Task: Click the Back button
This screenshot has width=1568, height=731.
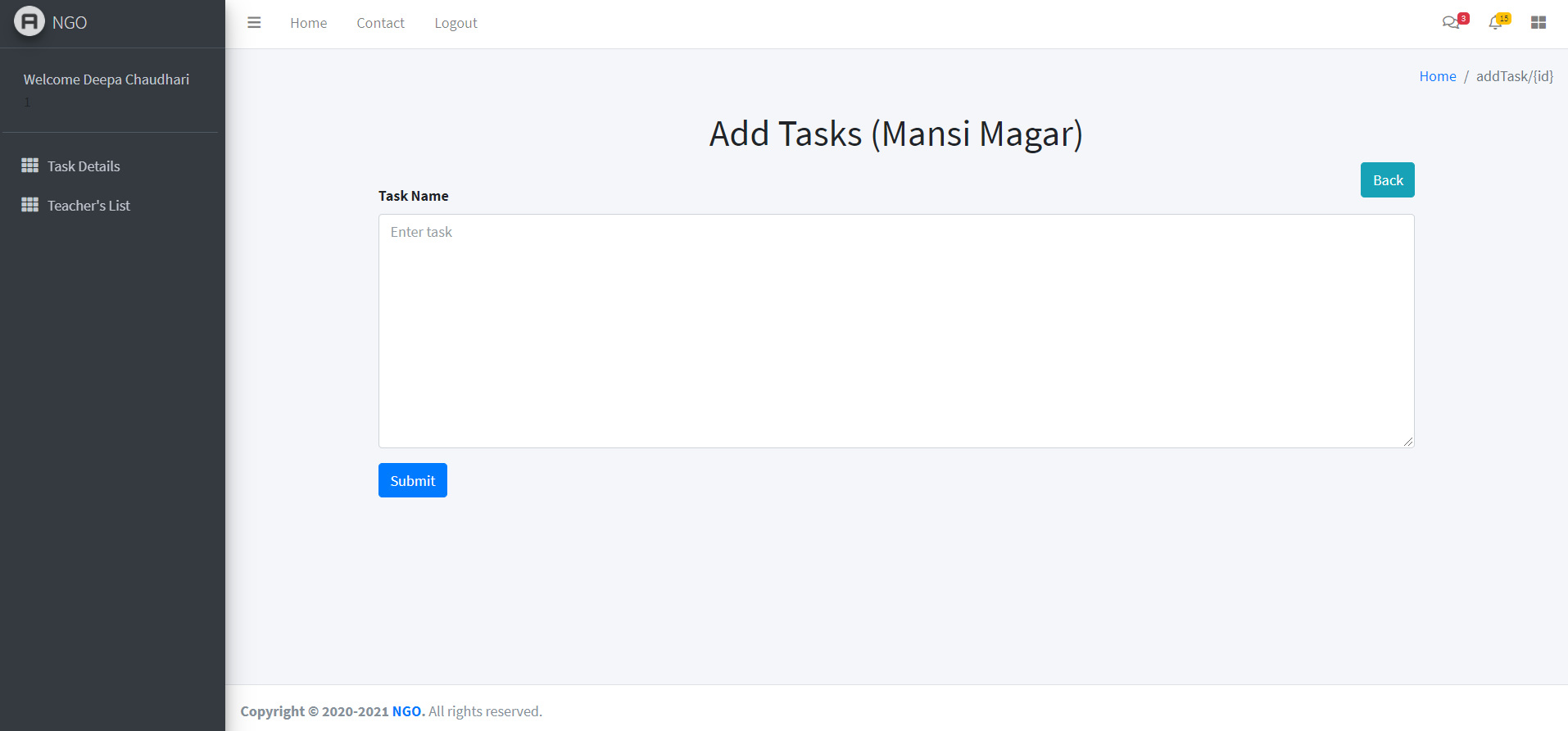Action: 1388,180
